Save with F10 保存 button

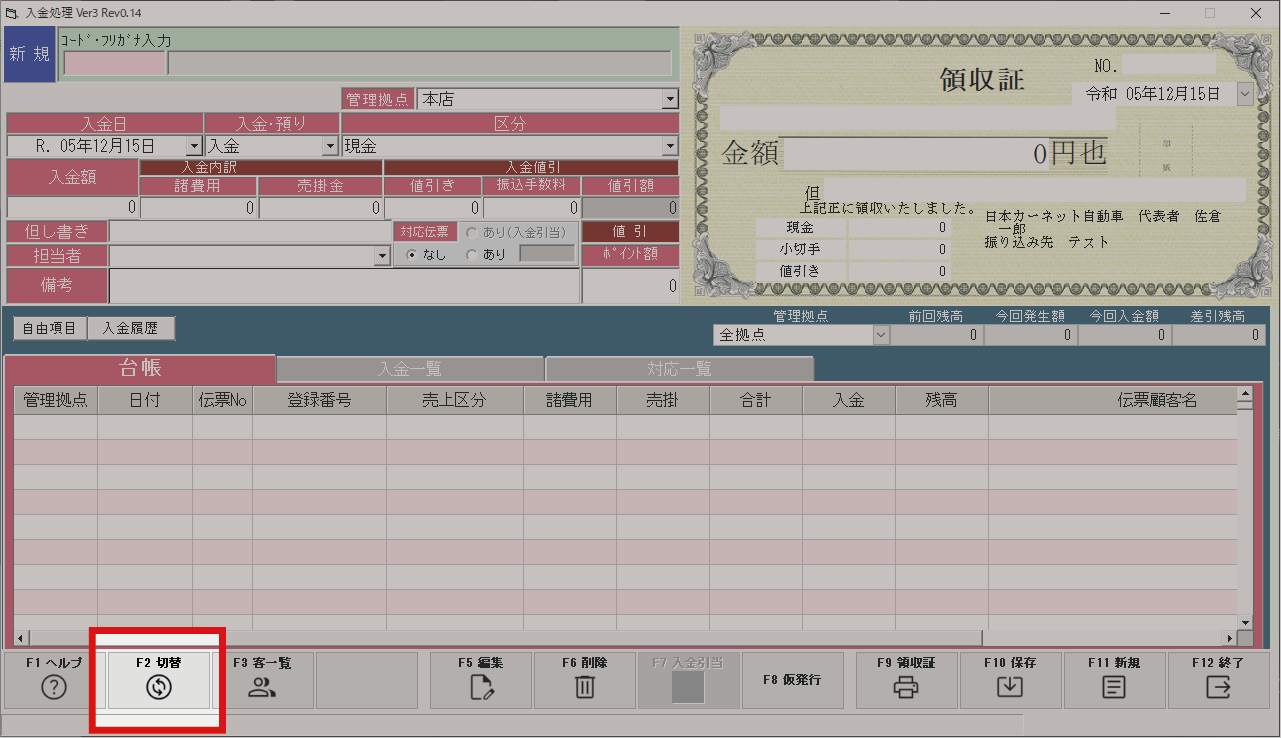tap(1011, 680)
